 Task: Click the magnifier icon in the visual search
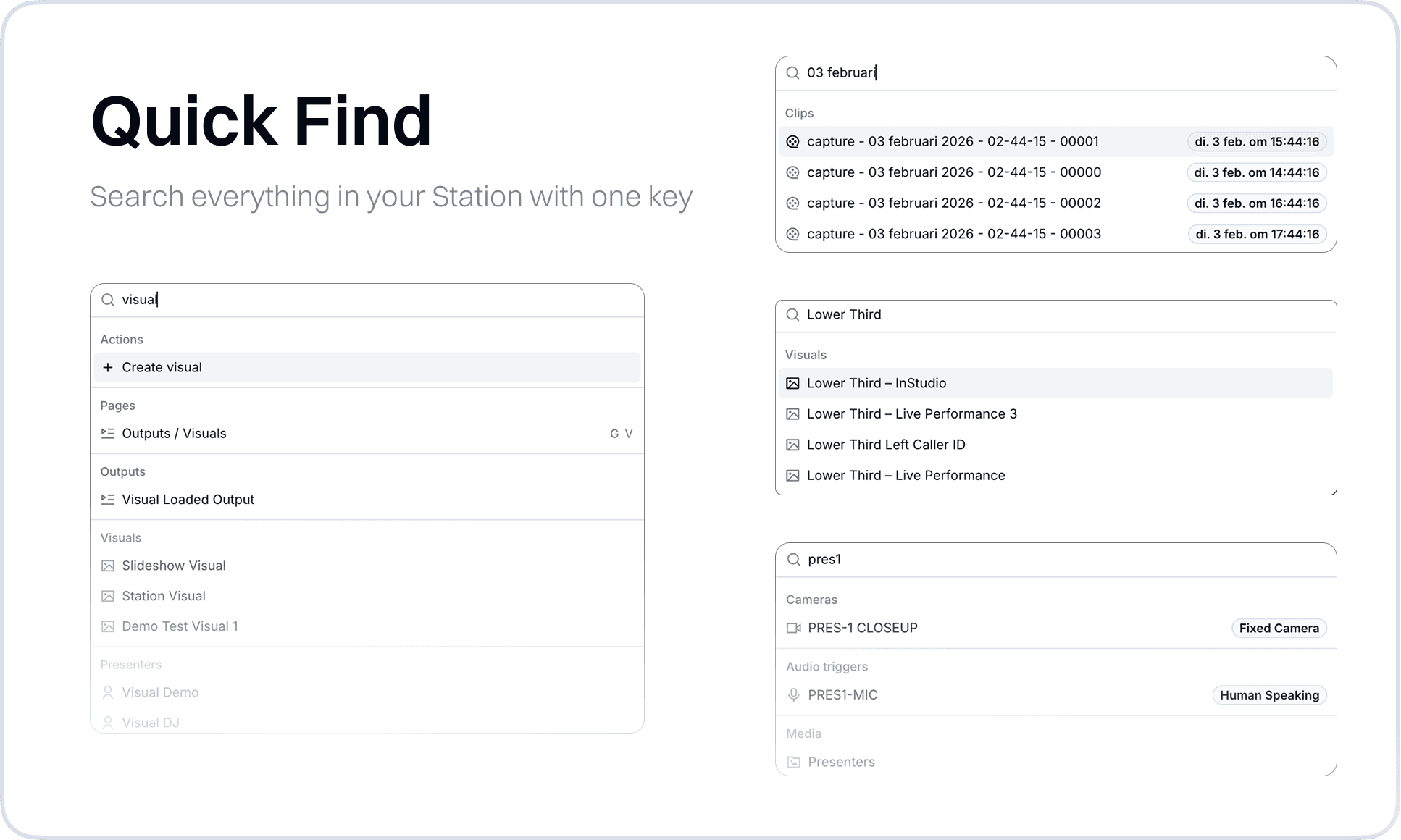(x=108, y=300)
